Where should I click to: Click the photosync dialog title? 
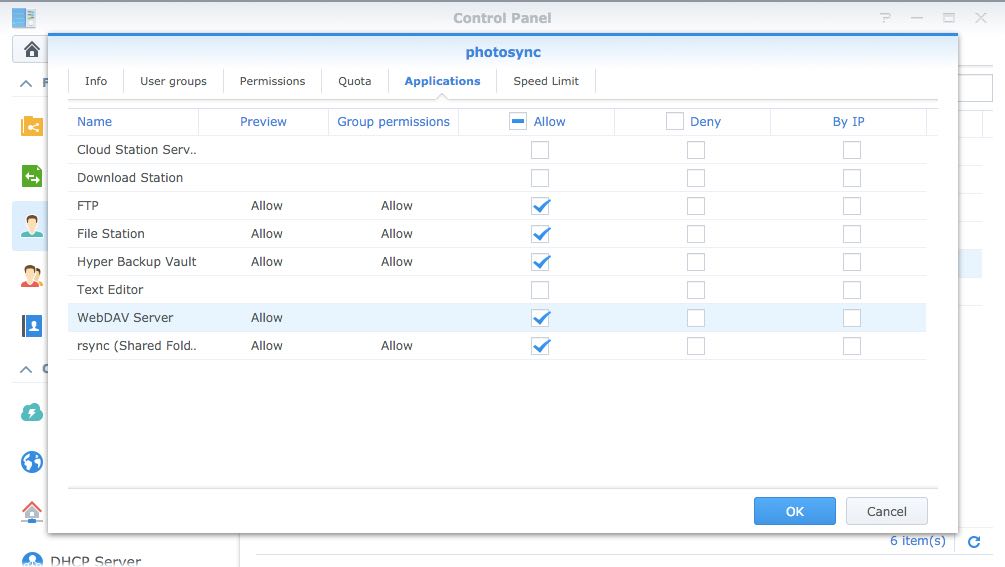pyautogui.click(x=503, y=52)
